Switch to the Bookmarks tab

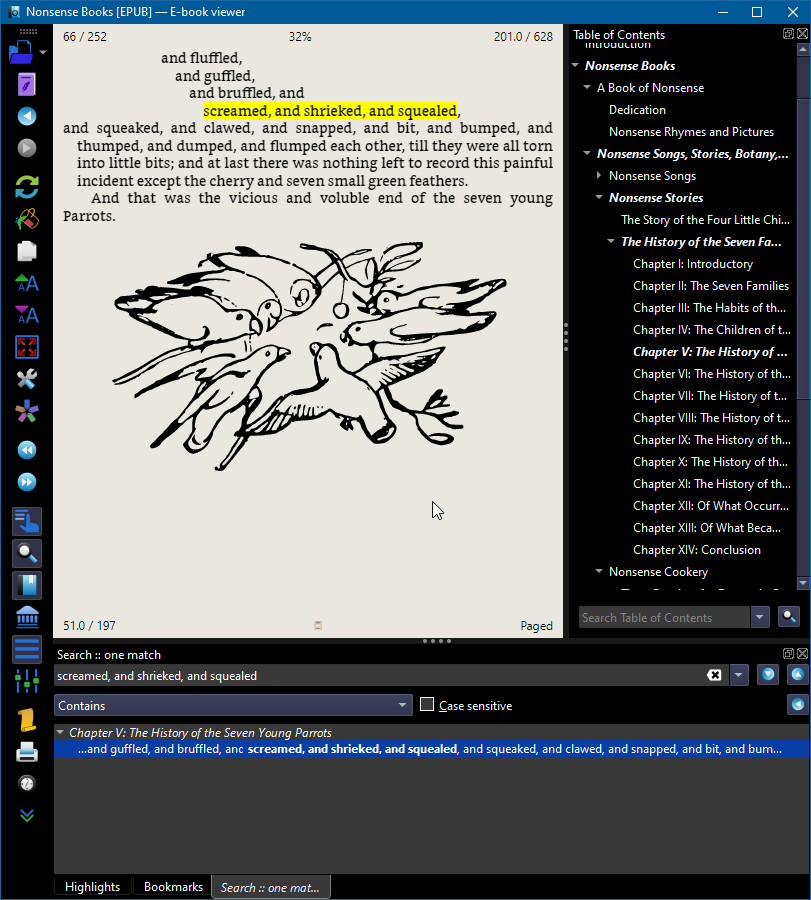tap(173, 887)
